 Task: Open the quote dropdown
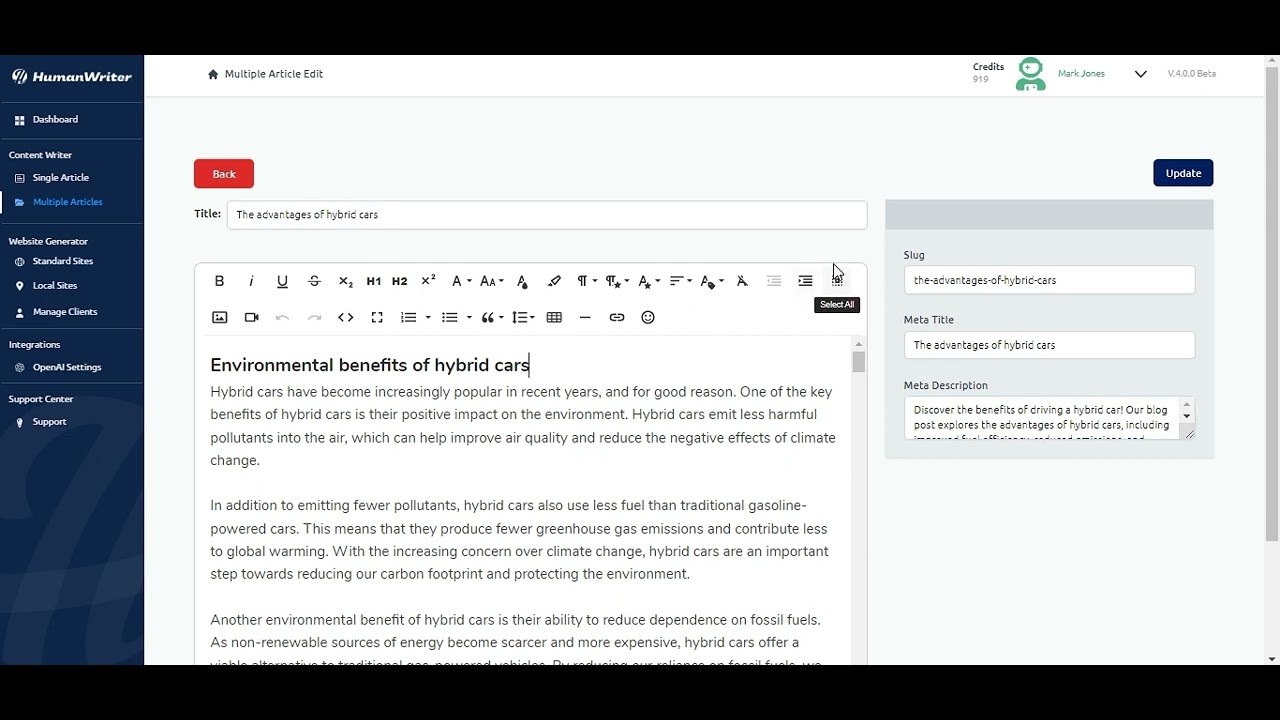(491, 317)
